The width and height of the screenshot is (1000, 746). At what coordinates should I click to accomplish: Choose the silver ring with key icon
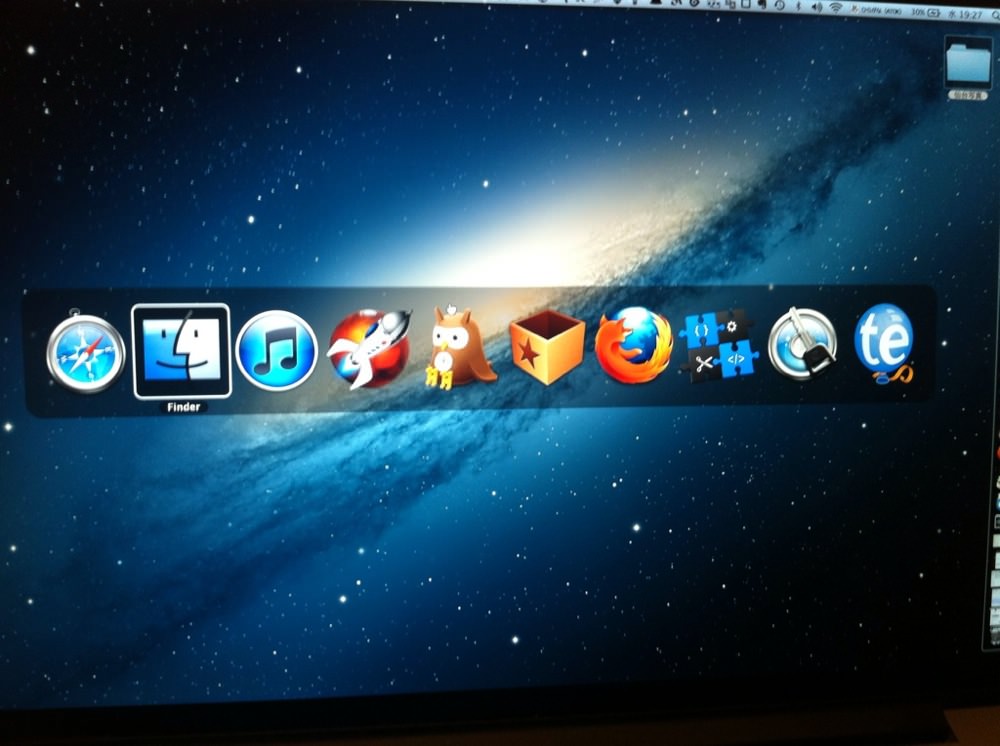[802, 343]
